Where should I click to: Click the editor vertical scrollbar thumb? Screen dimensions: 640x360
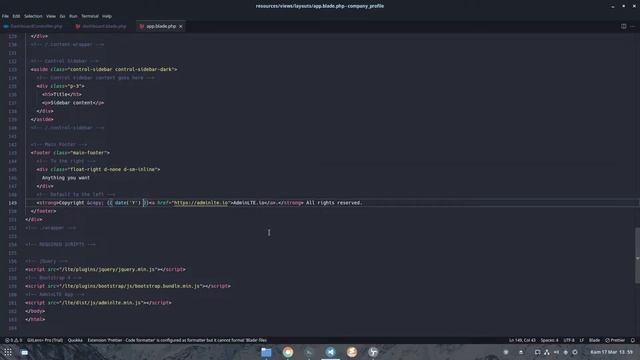tap(638, 255)
